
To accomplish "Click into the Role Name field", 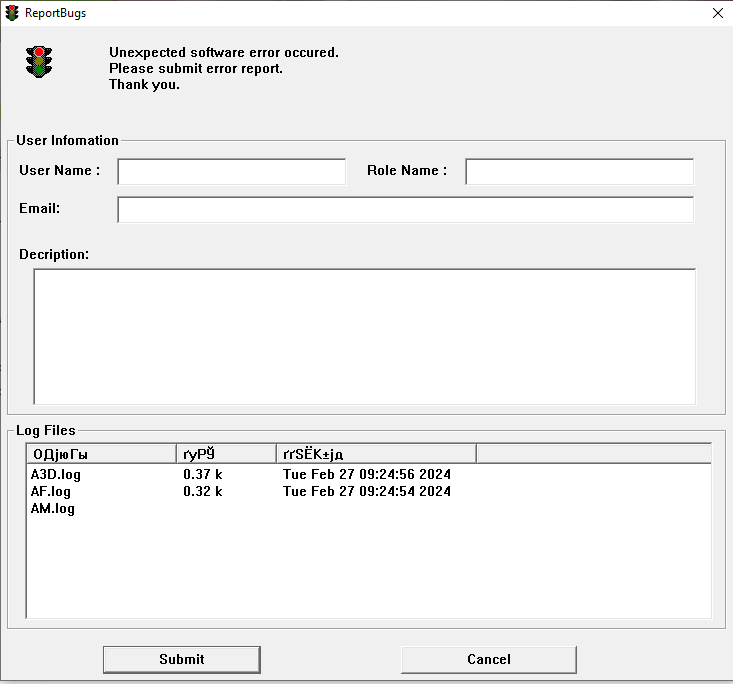I will [579, 172].
